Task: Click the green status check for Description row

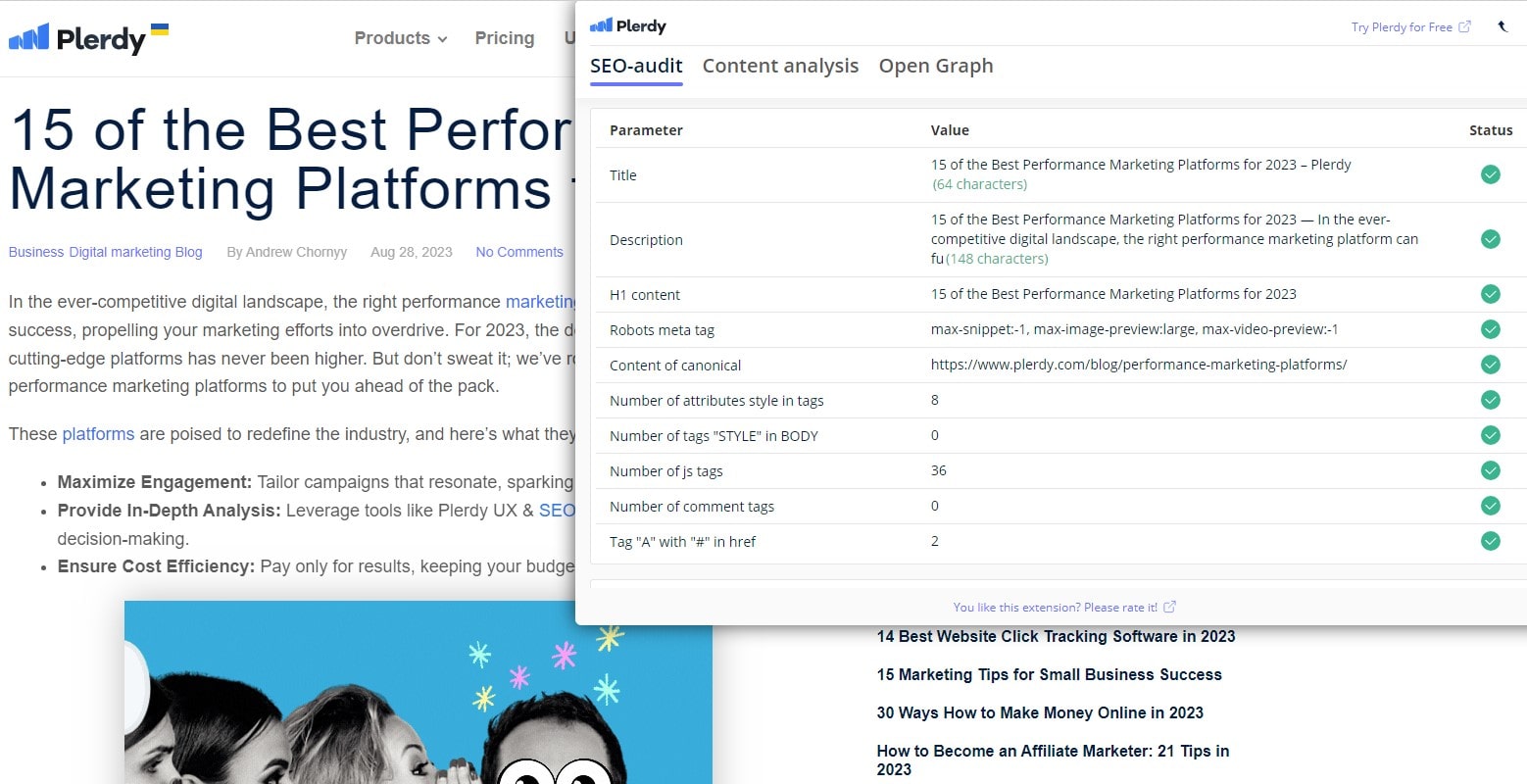Action: point(1490,239)
